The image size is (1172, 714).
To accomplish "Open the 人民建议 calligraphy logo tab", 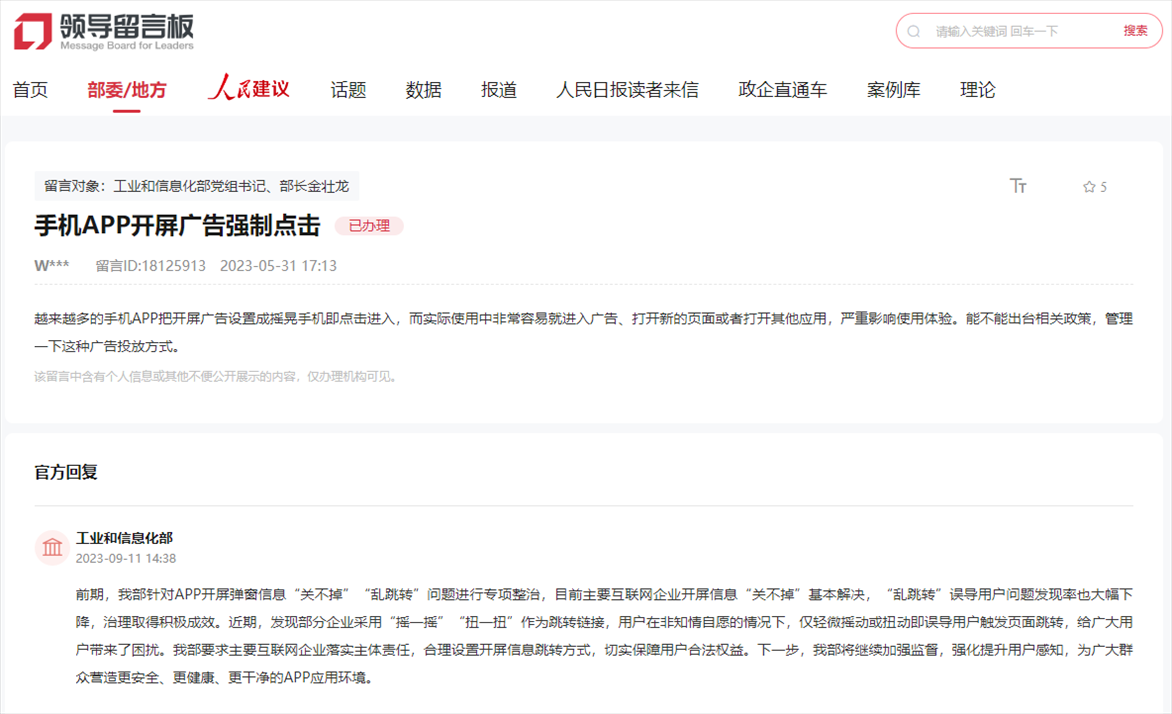I will [x=249, y=89].
